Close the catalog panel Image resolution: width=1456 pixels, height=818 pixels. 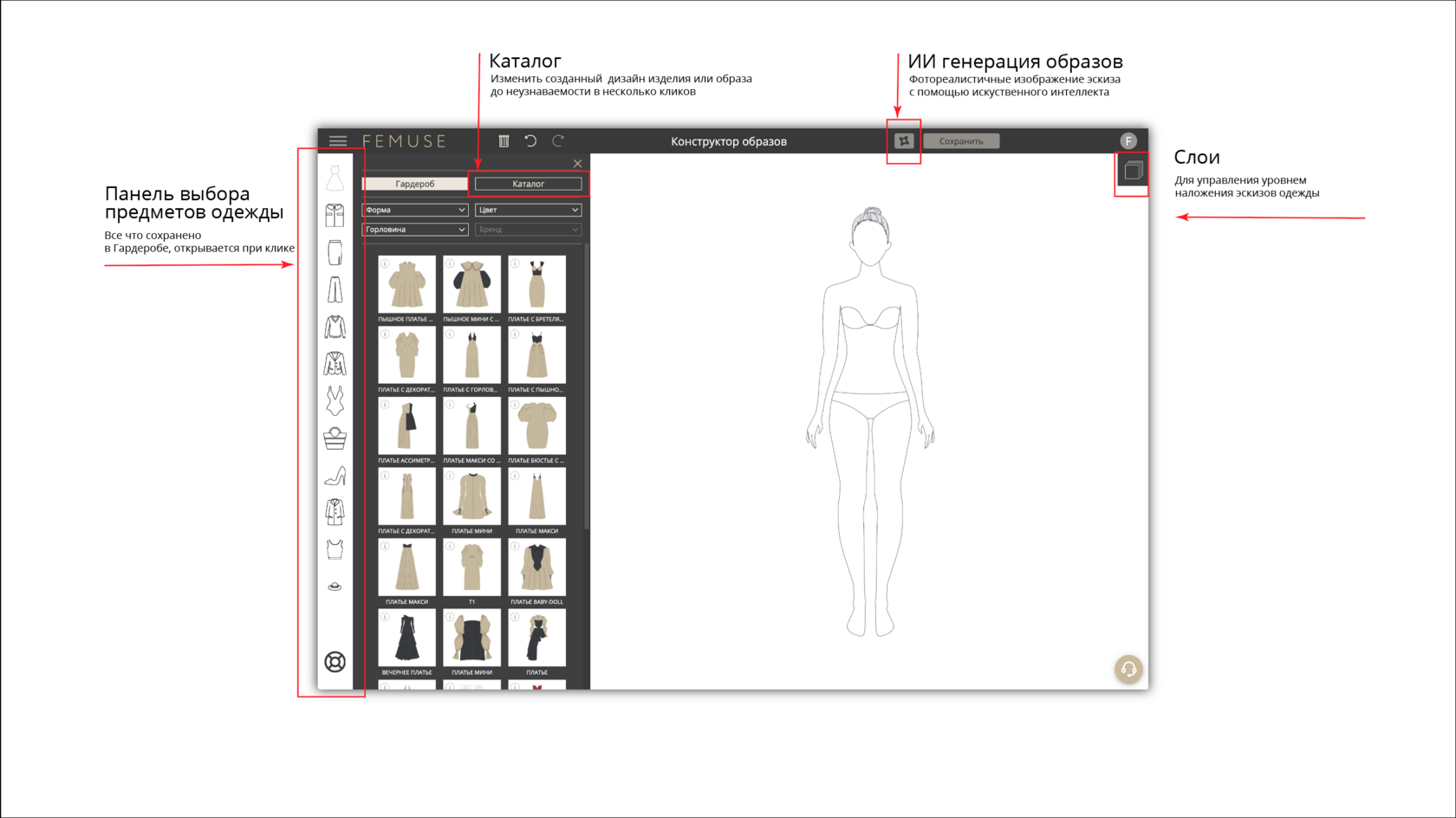577,164
